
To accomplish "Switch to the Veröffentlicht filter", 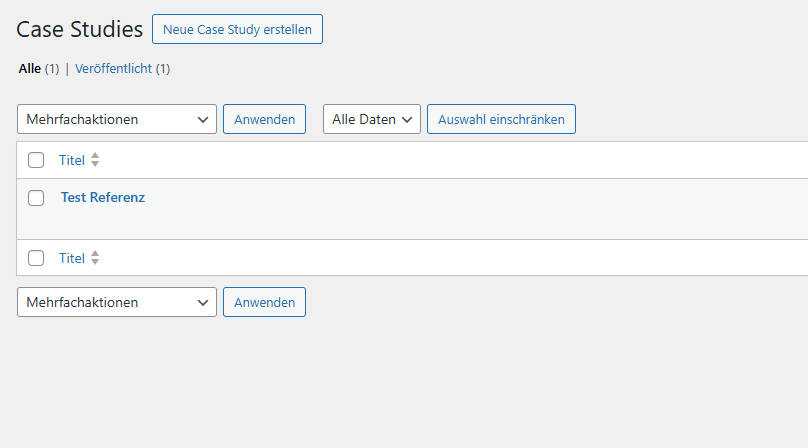I will coord(113,69).
